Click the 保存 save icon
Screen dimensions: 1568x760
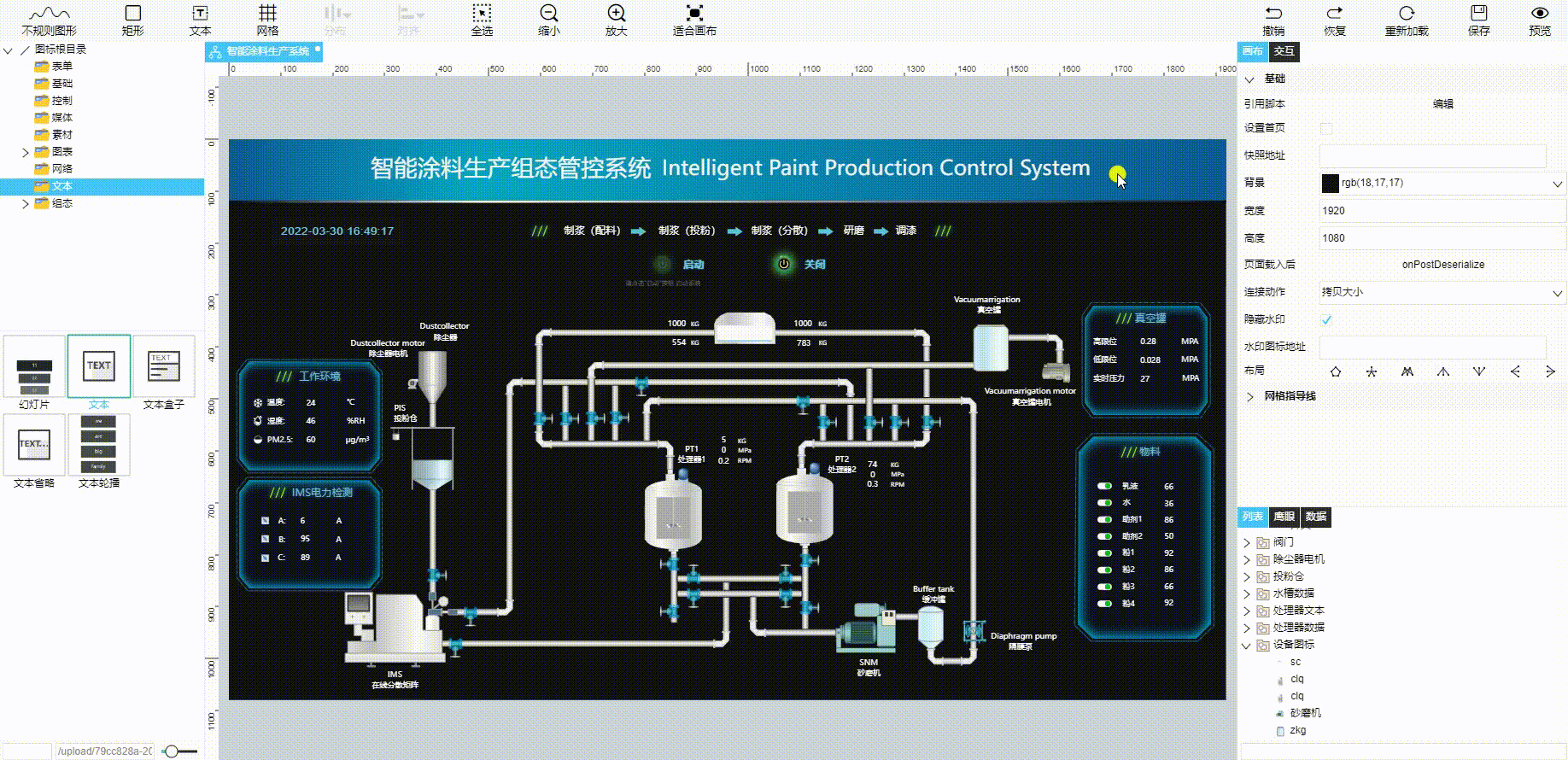tap(1479, 13)
